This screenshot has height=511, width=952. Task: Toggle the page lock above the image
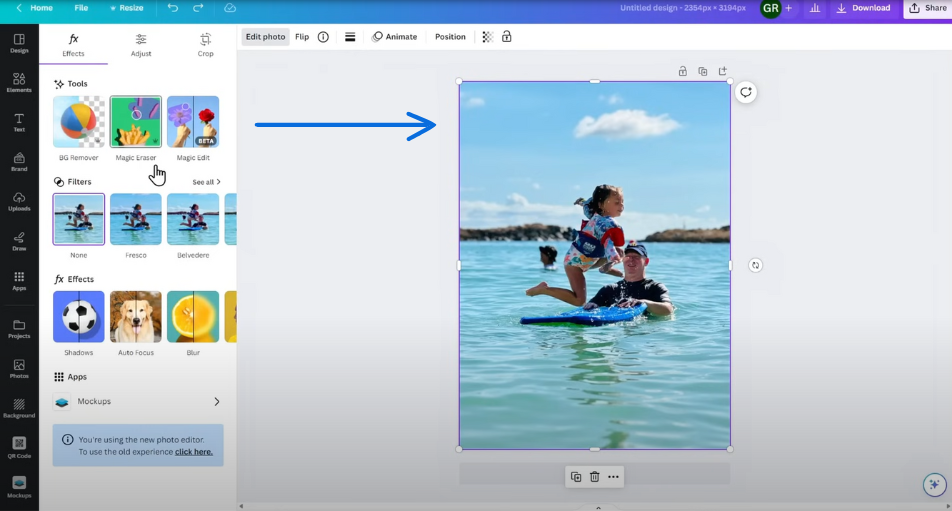pos(683,71)
